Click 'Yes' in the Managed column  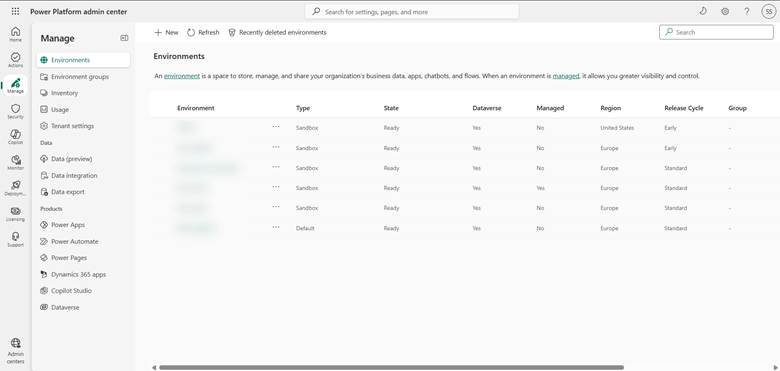540,188
